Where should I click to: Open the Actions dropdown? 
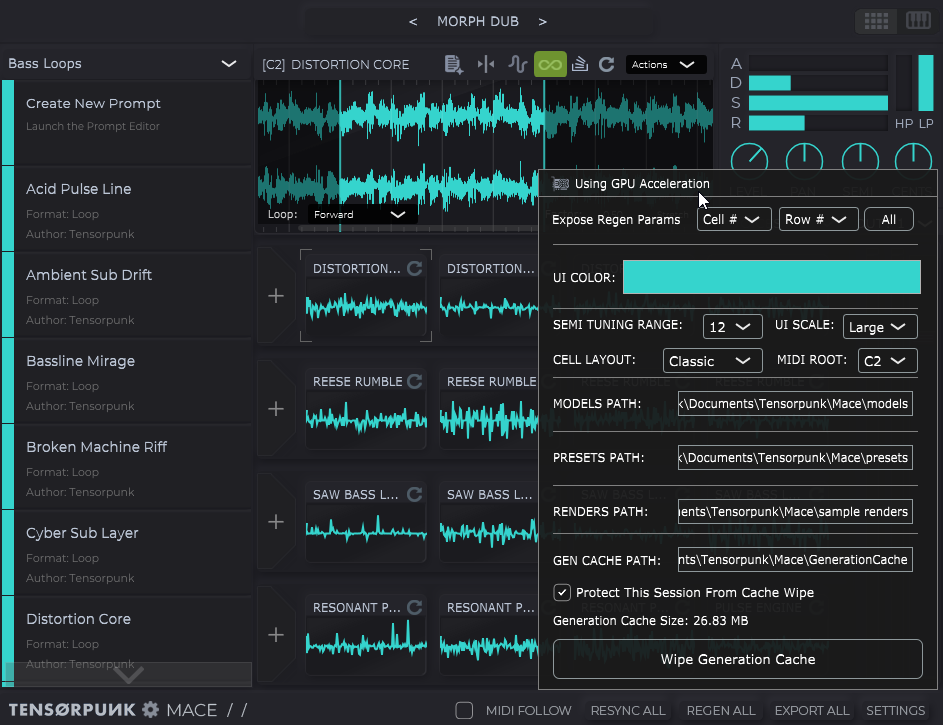[x=666, y=64]
